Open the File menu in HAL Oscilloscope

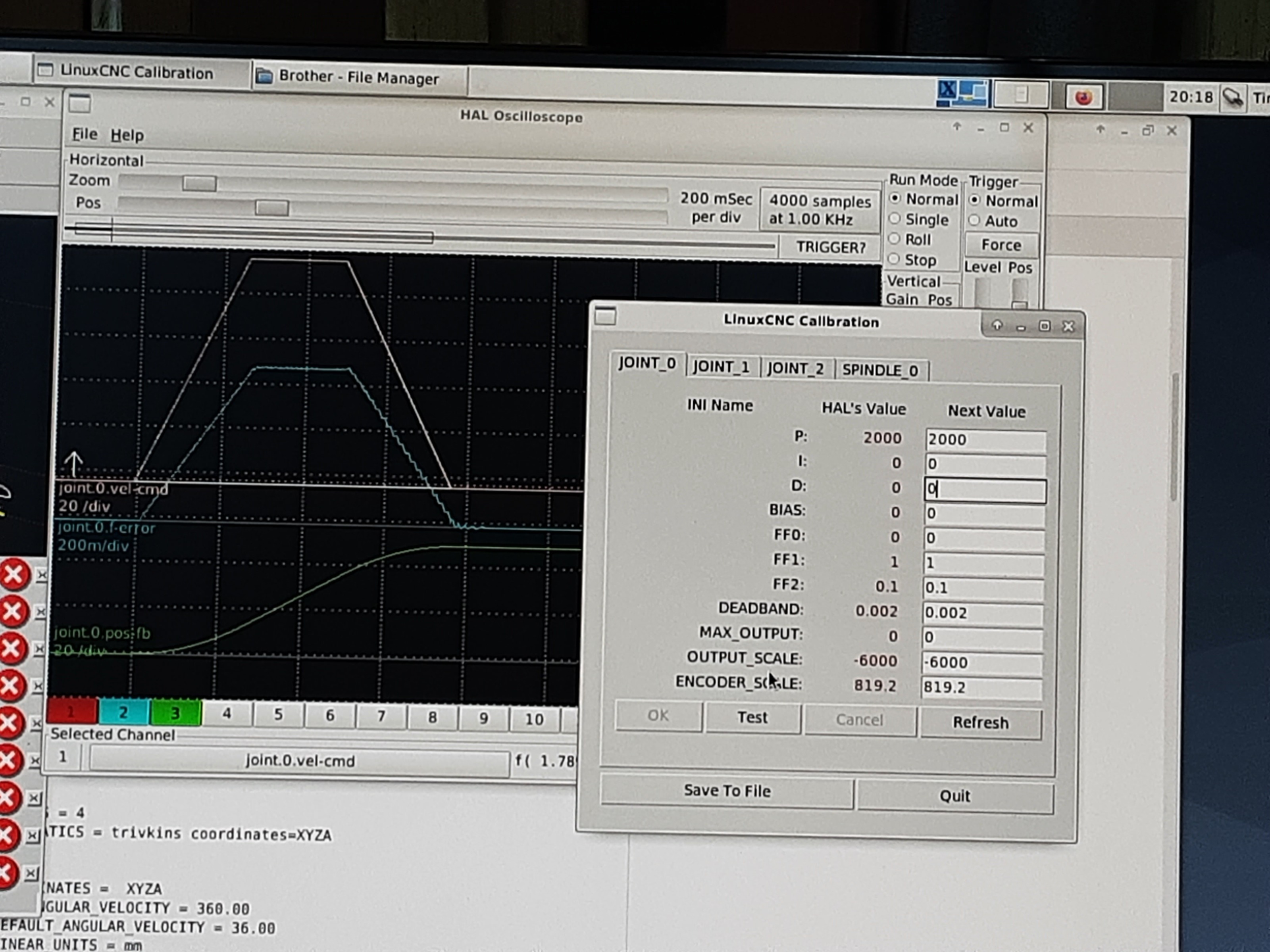[x=85, y=134]
